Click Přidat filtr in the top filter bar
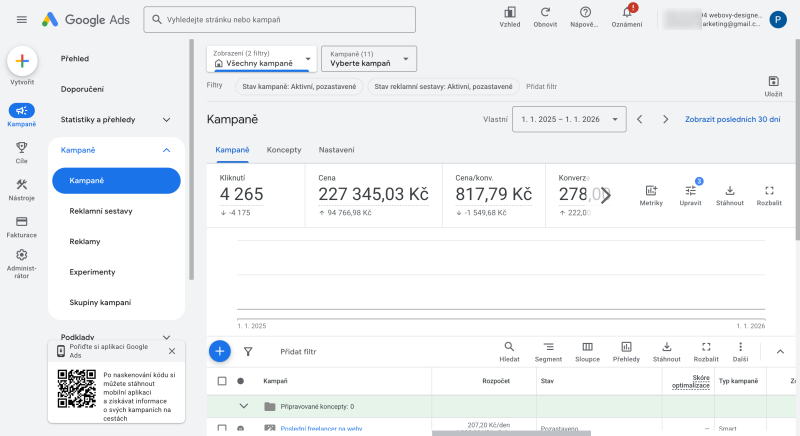 541,87
